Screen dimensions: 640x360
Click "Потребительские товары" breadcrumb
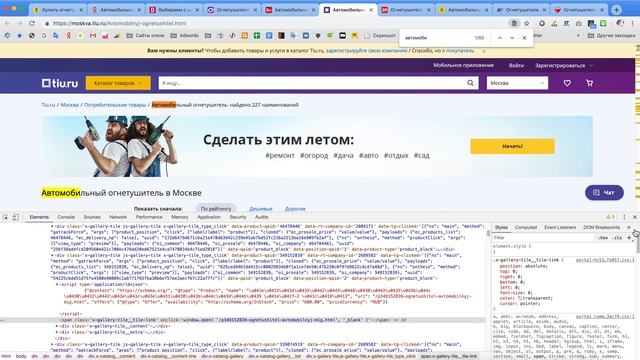tap(115, 105)
